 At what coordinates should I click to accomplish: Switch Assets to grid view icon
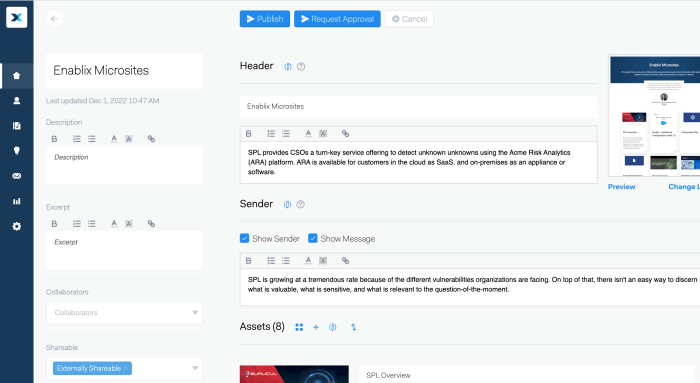pos(299,327)
